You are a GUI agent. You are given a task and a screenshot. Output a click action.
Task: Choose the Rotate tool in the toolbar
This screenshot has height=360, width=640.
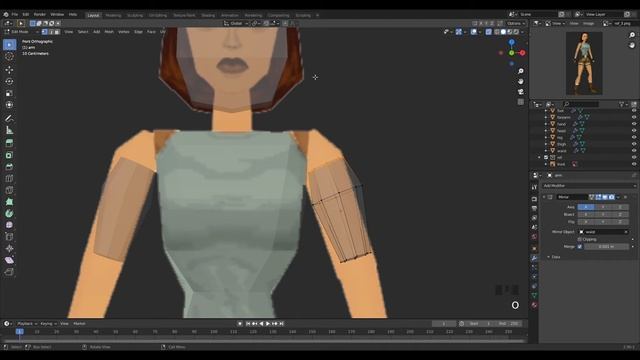[9, 81]
